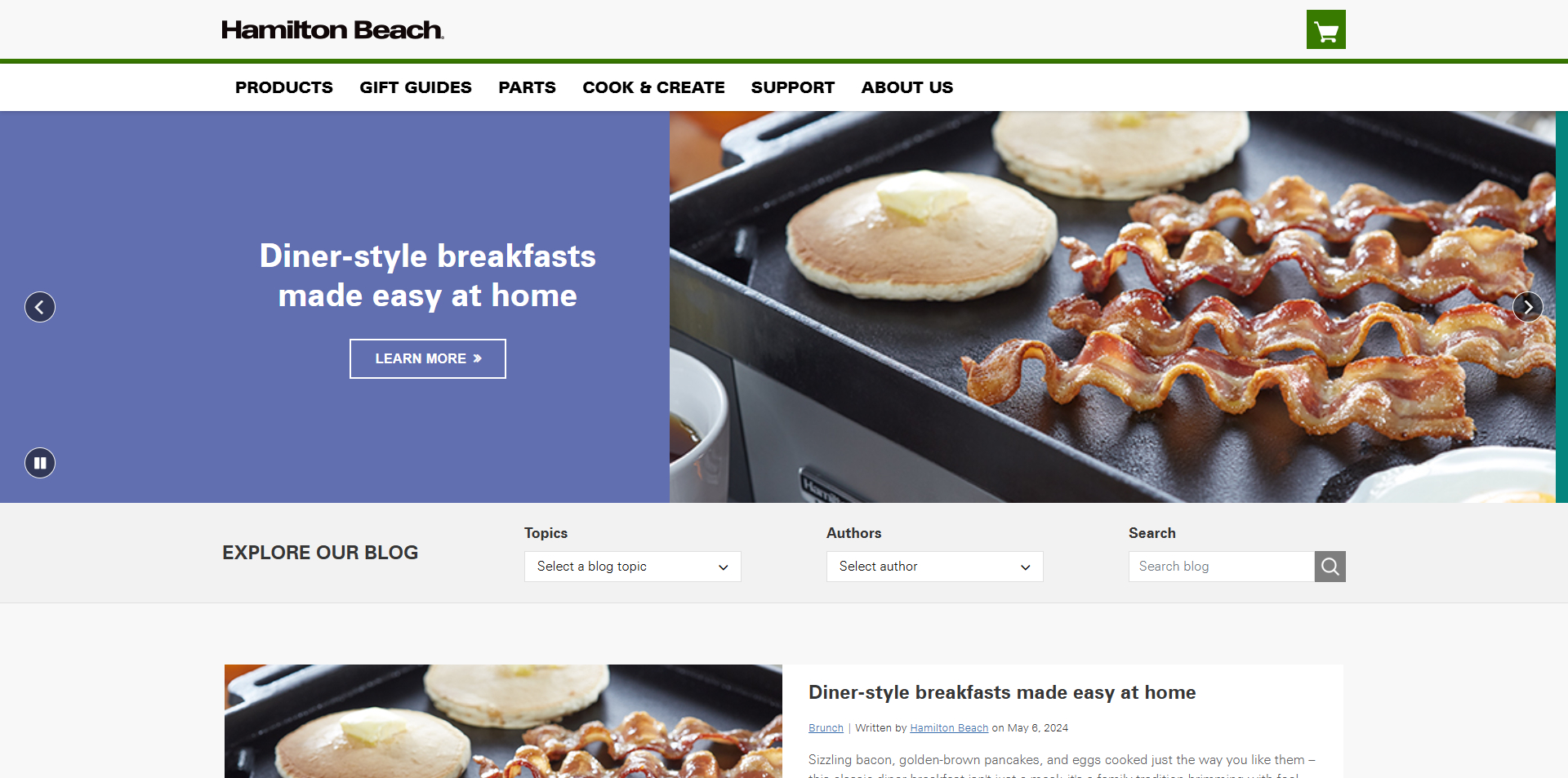1568x778 pixels.
Task: Pause the hero carousel autoplay
Action: [40, 463]
